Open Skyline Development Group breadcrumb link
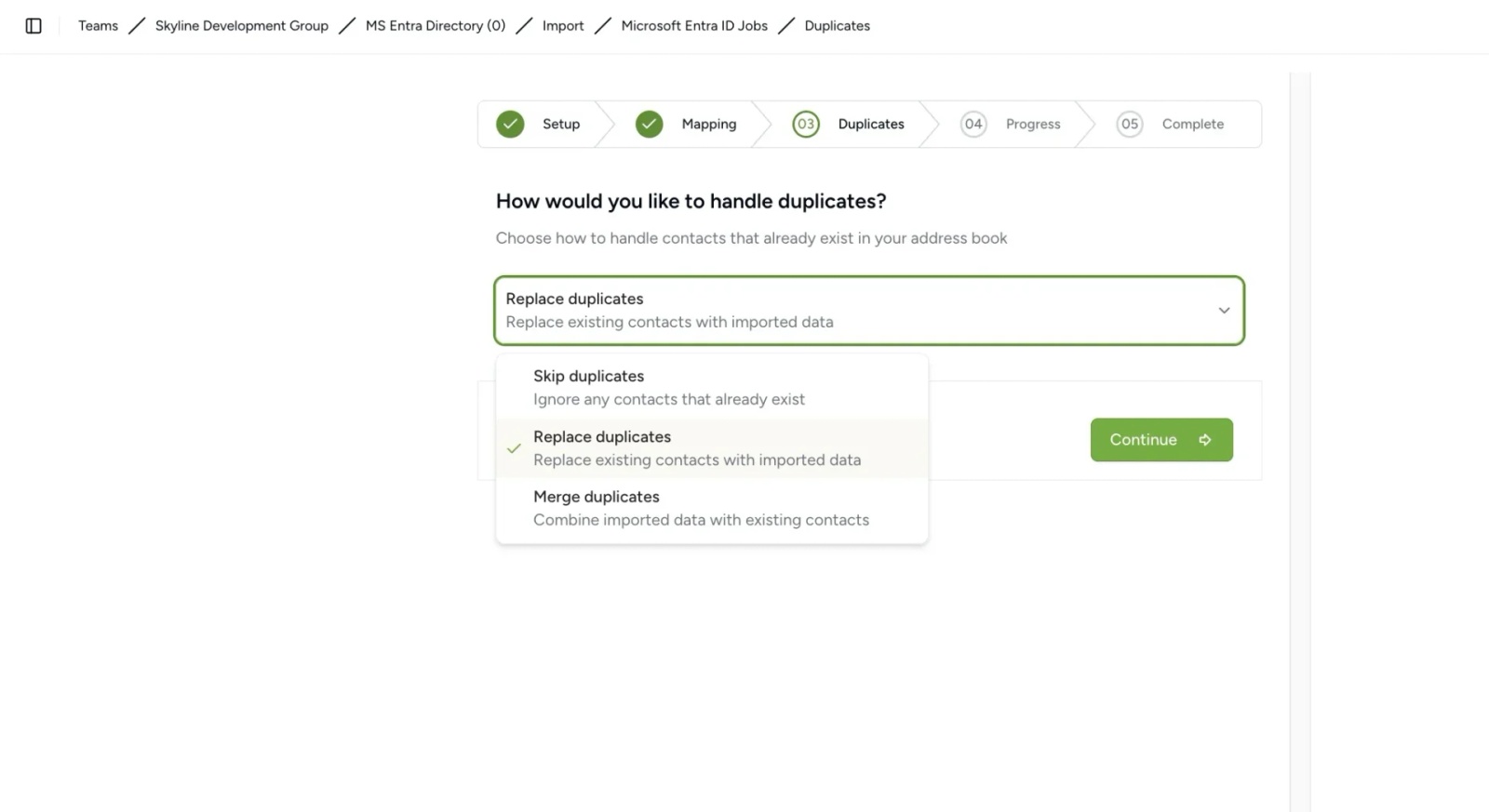Image resolution: width=1489 pixels, height=812 pixels. coord(241,26)
